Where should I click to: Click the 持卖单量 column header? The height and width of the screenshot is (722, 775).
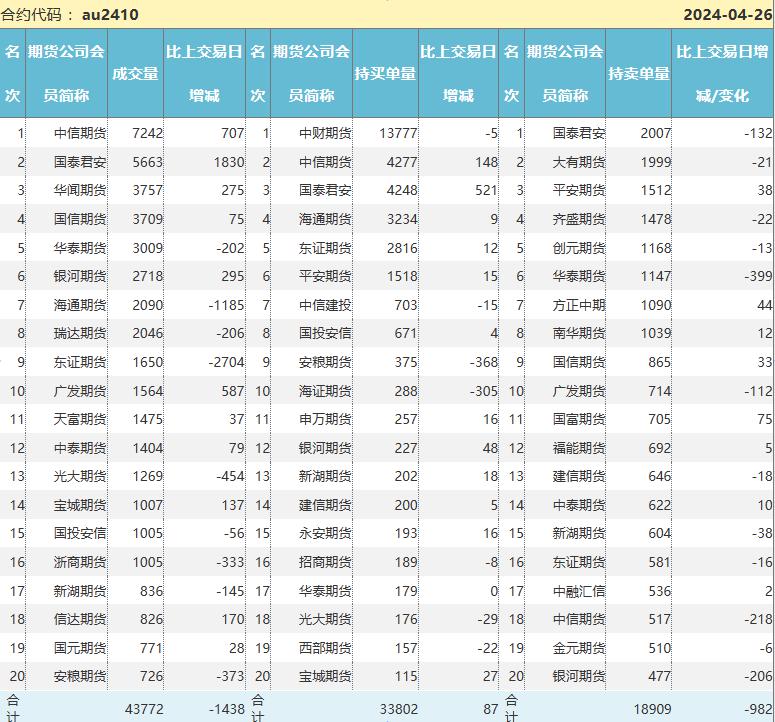[639, 74]
